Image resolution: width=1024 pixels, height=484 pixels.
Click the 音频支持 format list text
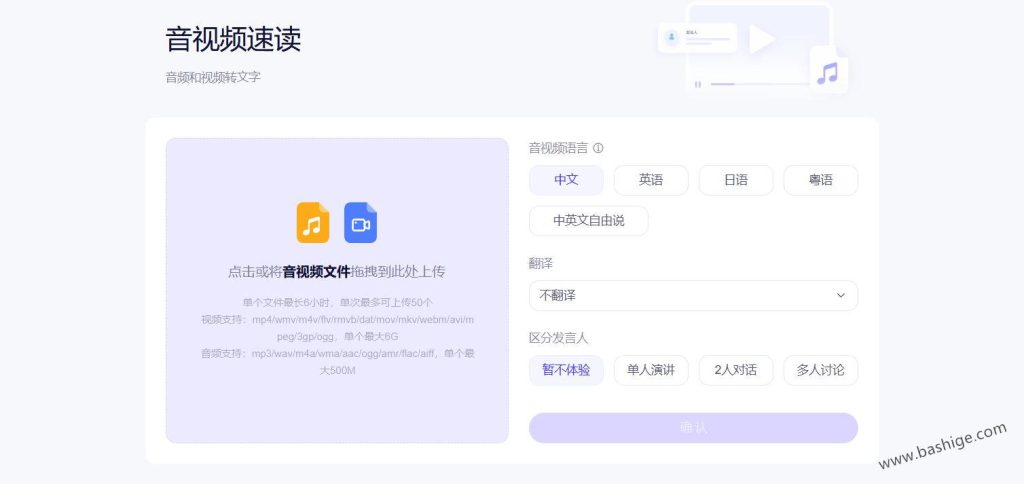338,362
